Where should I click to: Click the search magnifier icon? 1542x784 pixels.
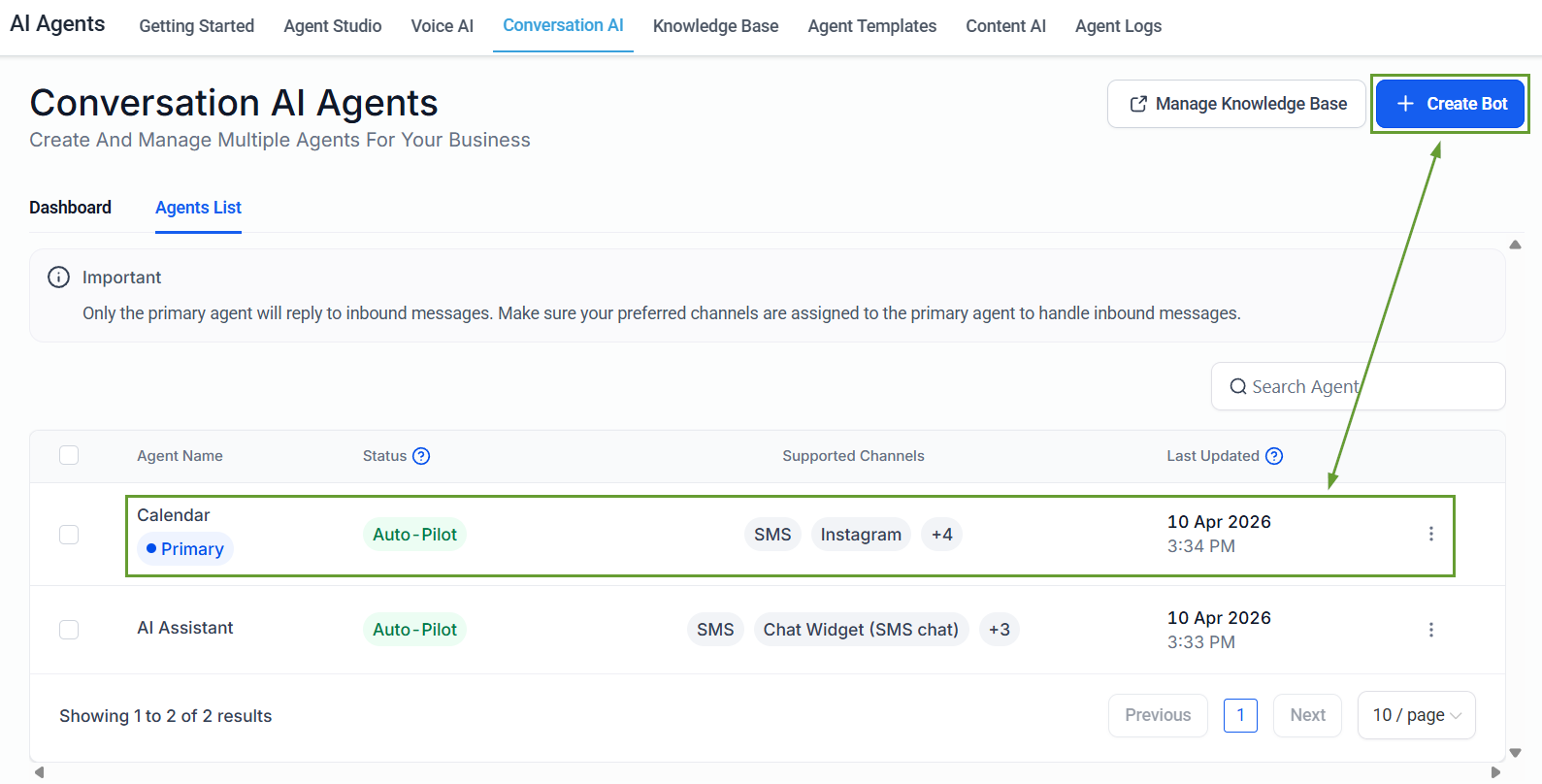(x=1237, y=386)
